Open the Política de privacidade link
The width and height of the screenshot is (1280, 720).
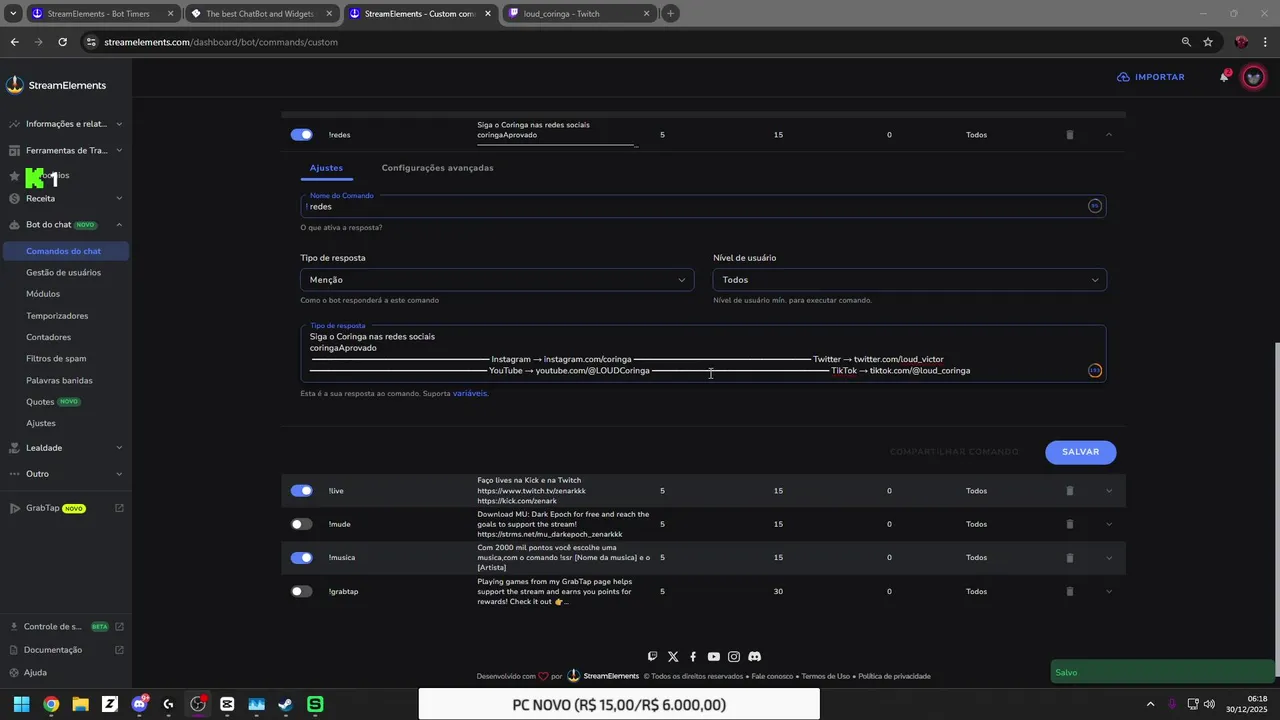point(894,676)
